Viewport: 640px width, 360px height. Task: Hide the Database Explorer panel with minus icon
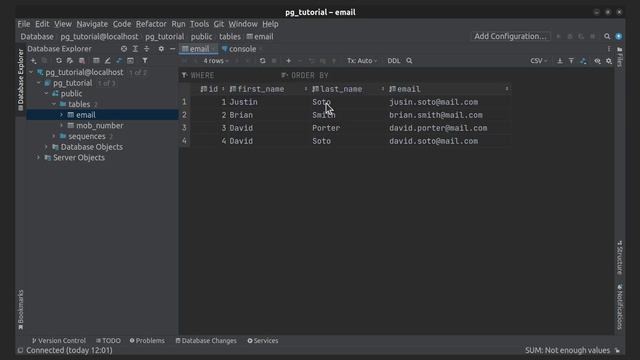[x=172, y=49]
